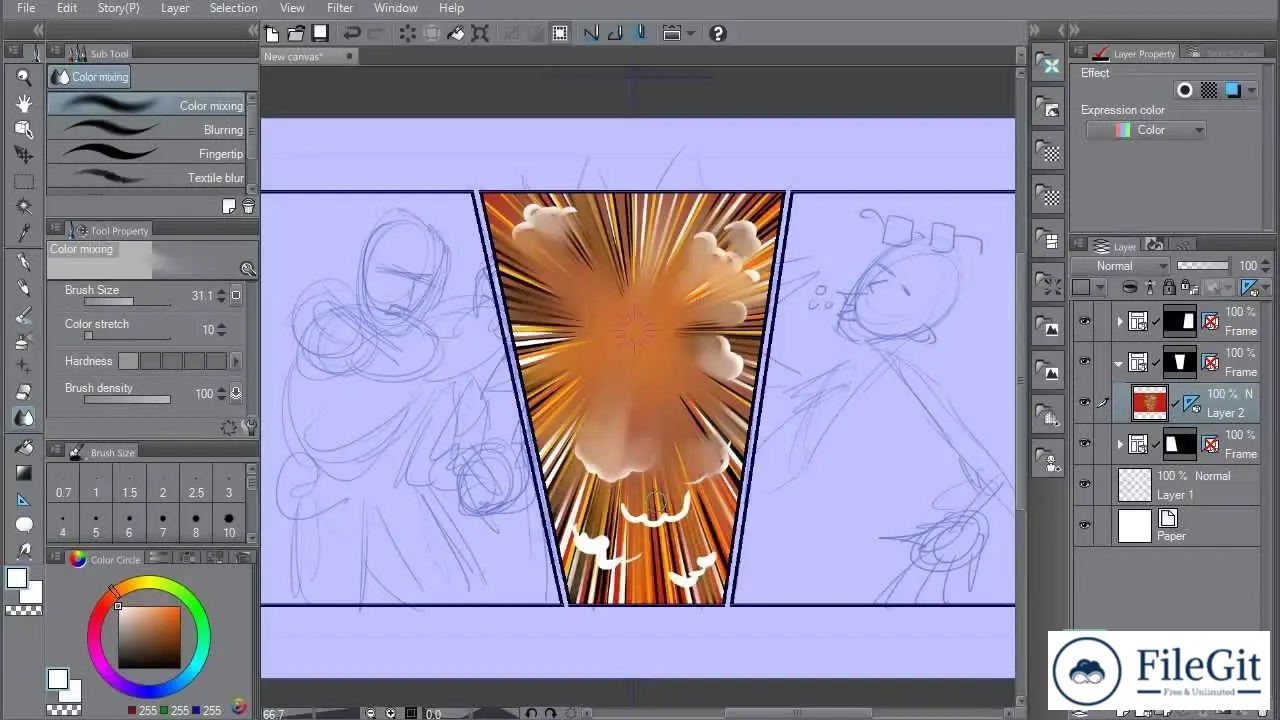Click the Fill toolbar icon
This screenshot has height=720, width=1280.
pyautogui.click(x=456, y=33)
